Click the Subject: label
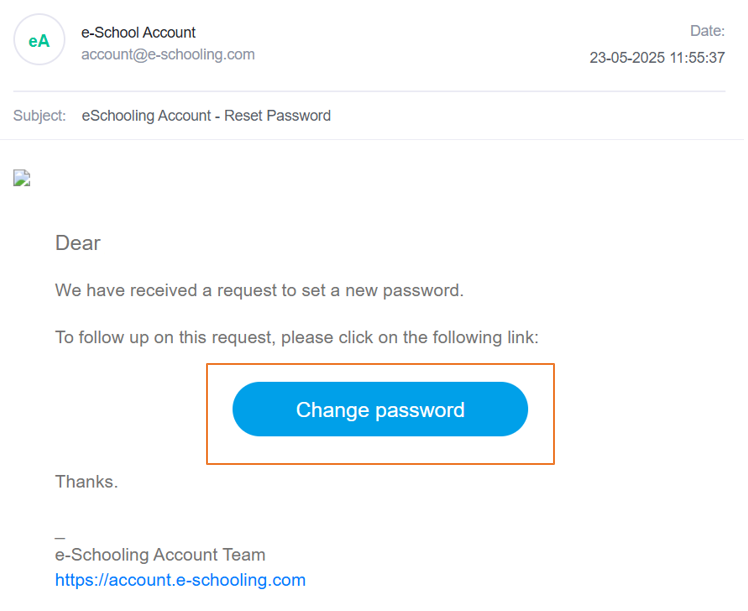The image size is (748, 611). point(40,115)
